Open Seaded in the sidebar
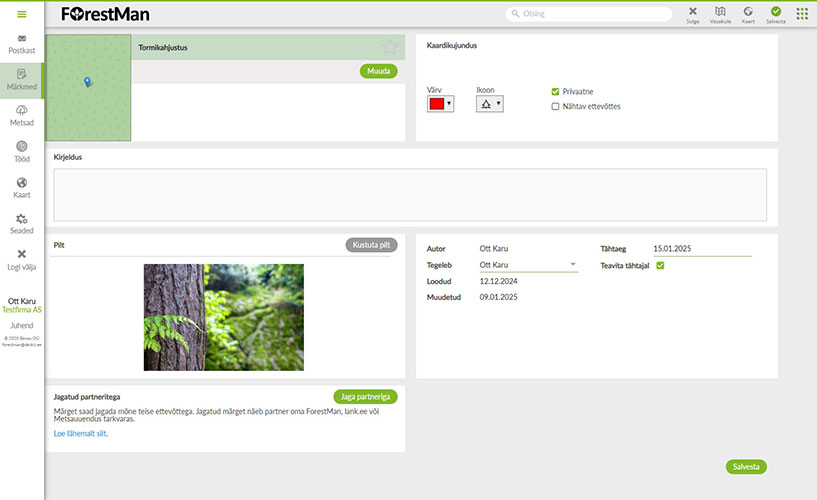Screen dimensions: 817x500 tap(22, 223)
